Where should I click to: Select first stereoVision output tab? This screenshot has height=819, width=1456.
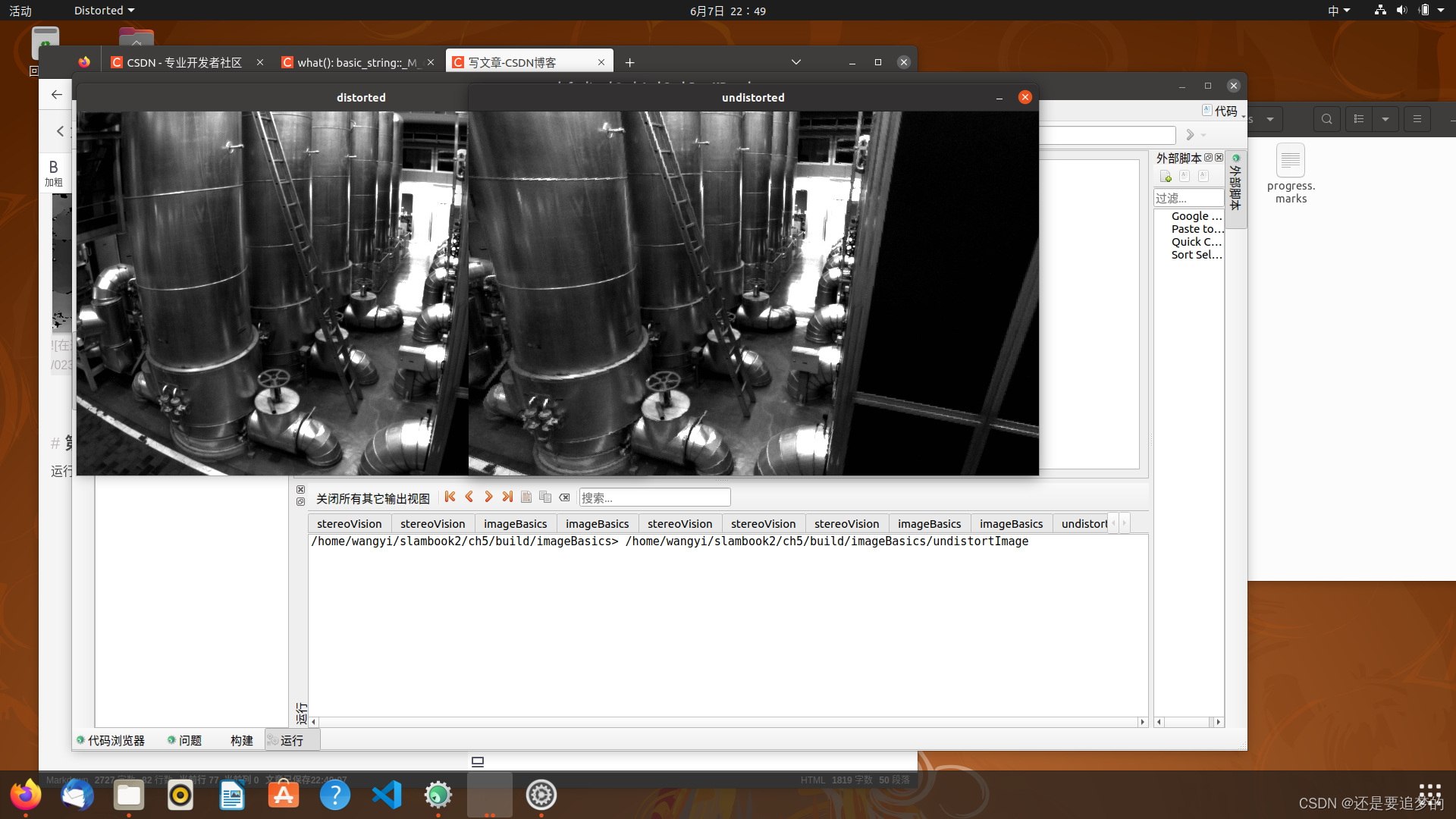(x=350, y=524)
